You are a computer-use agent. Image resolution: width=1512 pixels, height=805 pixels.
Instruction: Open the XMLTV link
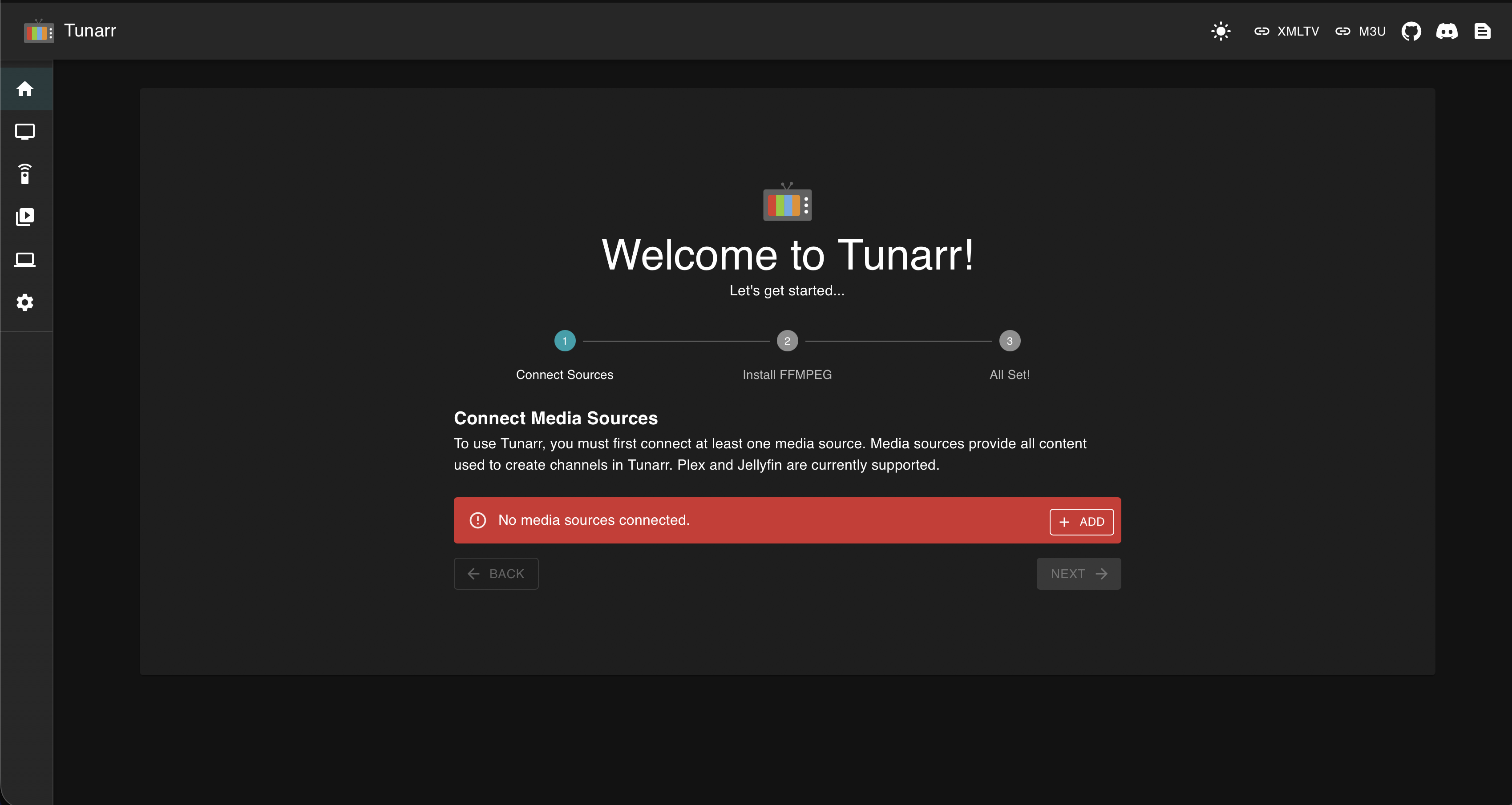[1286, 31]
